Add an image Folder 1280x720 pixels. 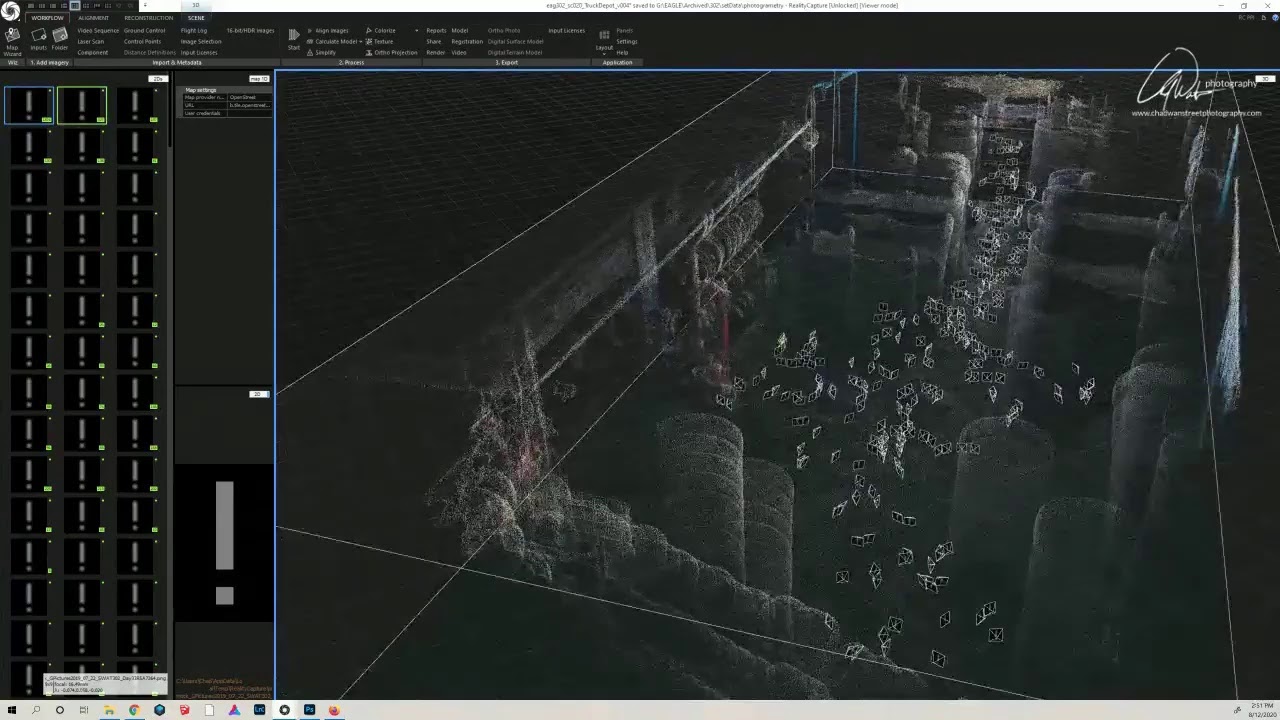click(x=60, y=40)
